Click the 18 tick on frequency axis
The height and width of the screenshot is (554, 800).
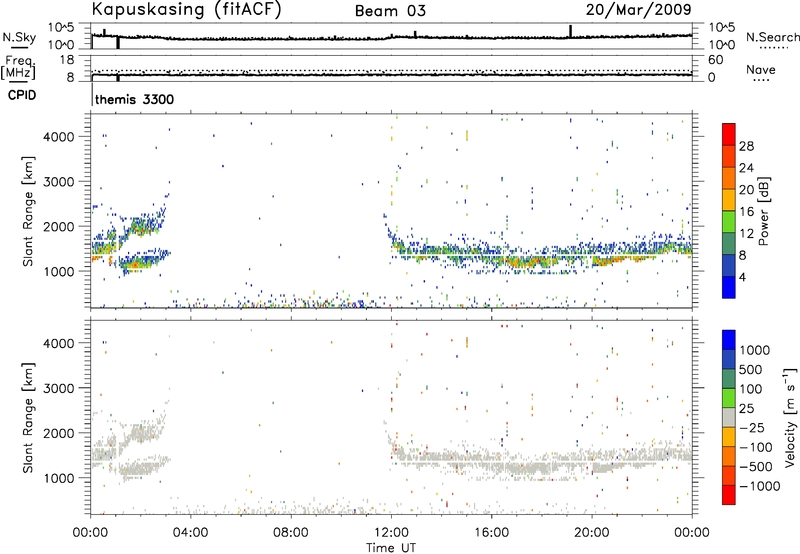[67, 60]
